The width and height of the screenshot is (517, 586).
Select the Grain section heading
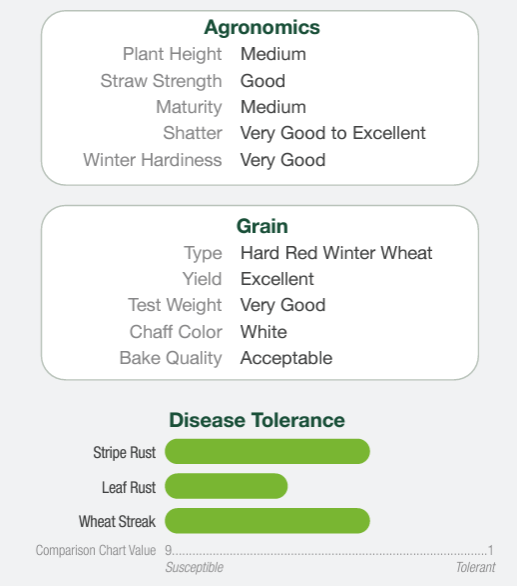tap(262, 226)
